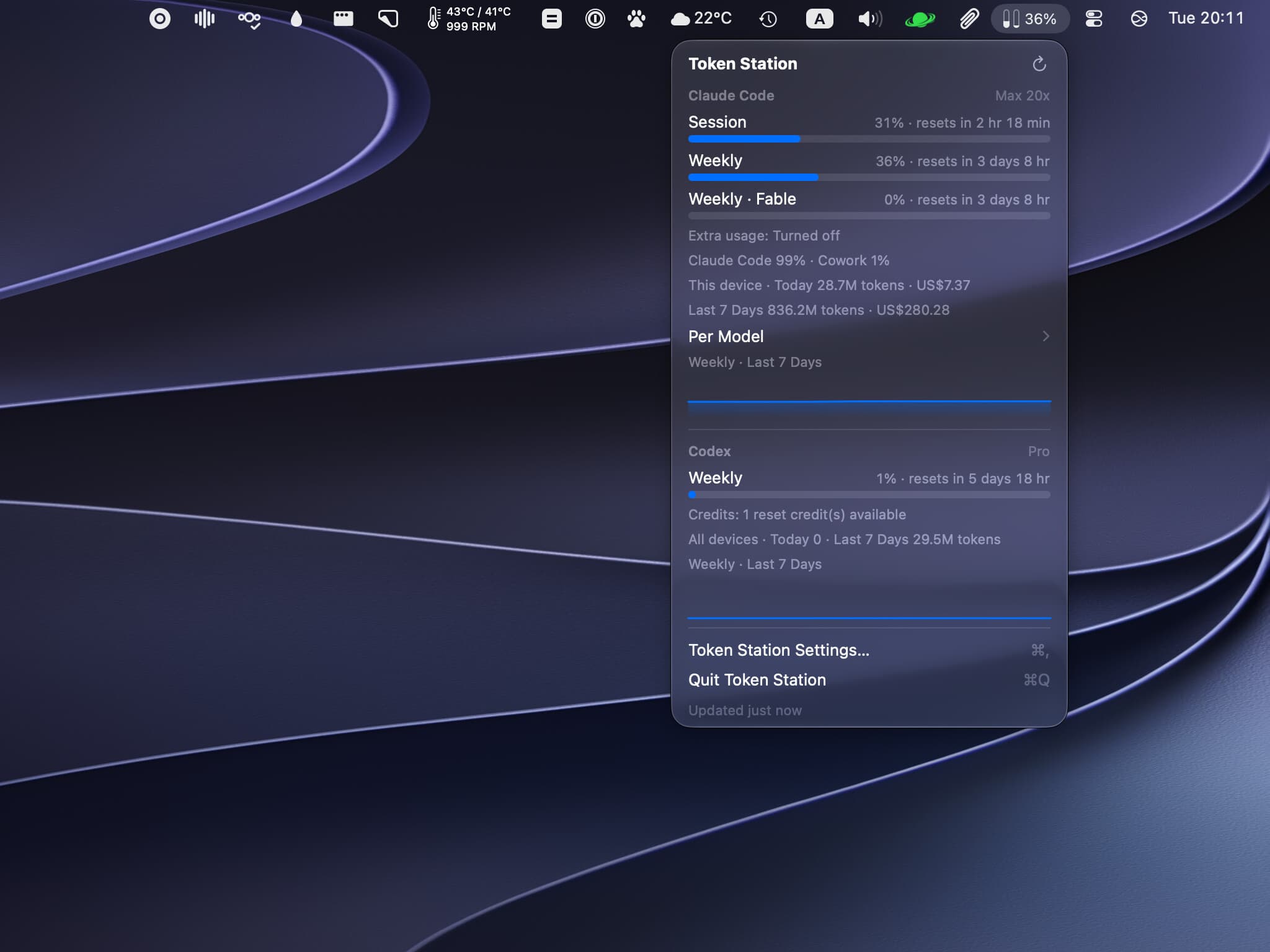This screenshot has width=1270, height=952.
Task: Click 'Last 7 Days 836.2M tokens' line
Action: 819,311
